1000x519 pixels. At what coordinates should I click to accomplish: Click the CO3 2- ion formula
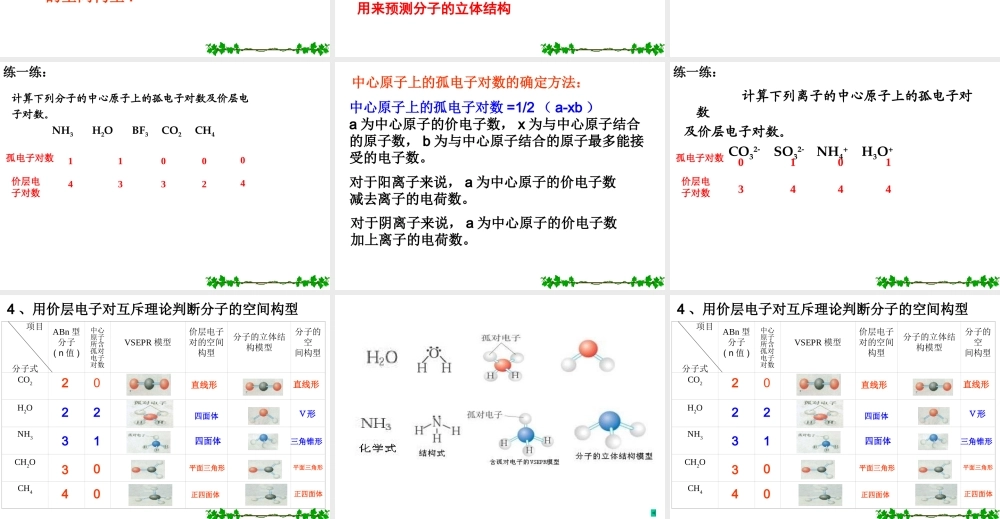[x=744, y=152]
